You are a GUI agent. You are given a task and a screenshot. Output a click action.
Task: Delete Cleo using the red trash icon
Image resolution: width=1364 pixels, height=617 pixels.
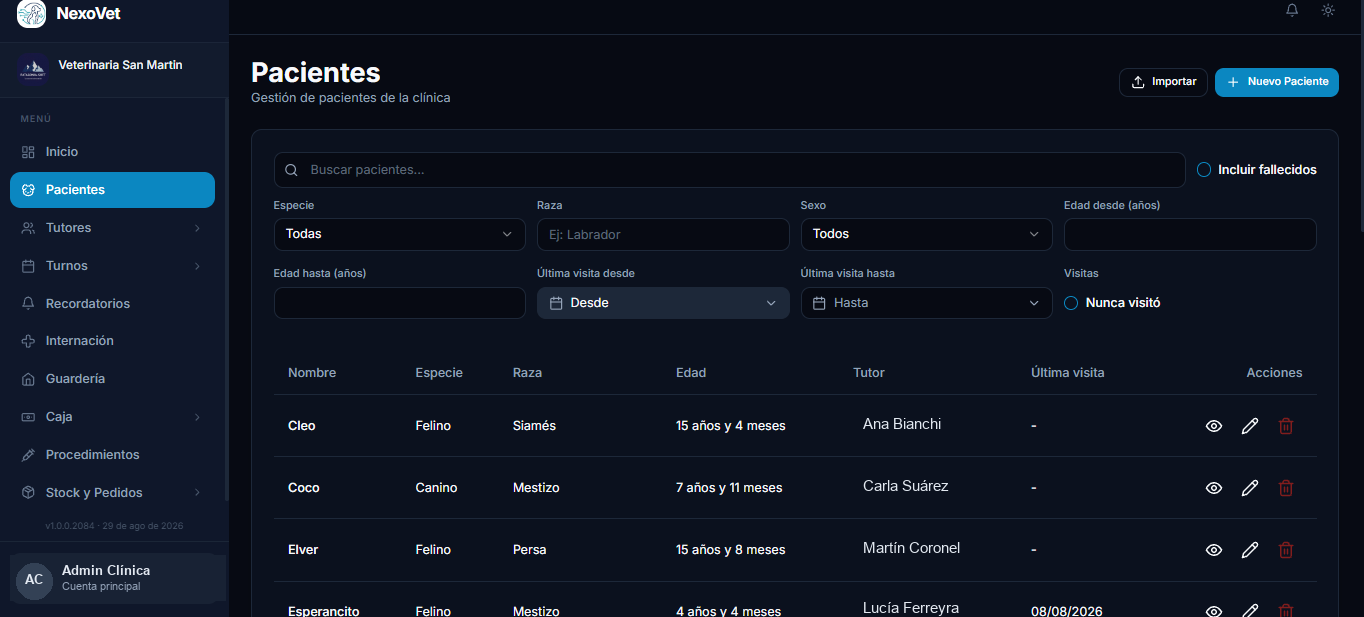point(1286,426)
